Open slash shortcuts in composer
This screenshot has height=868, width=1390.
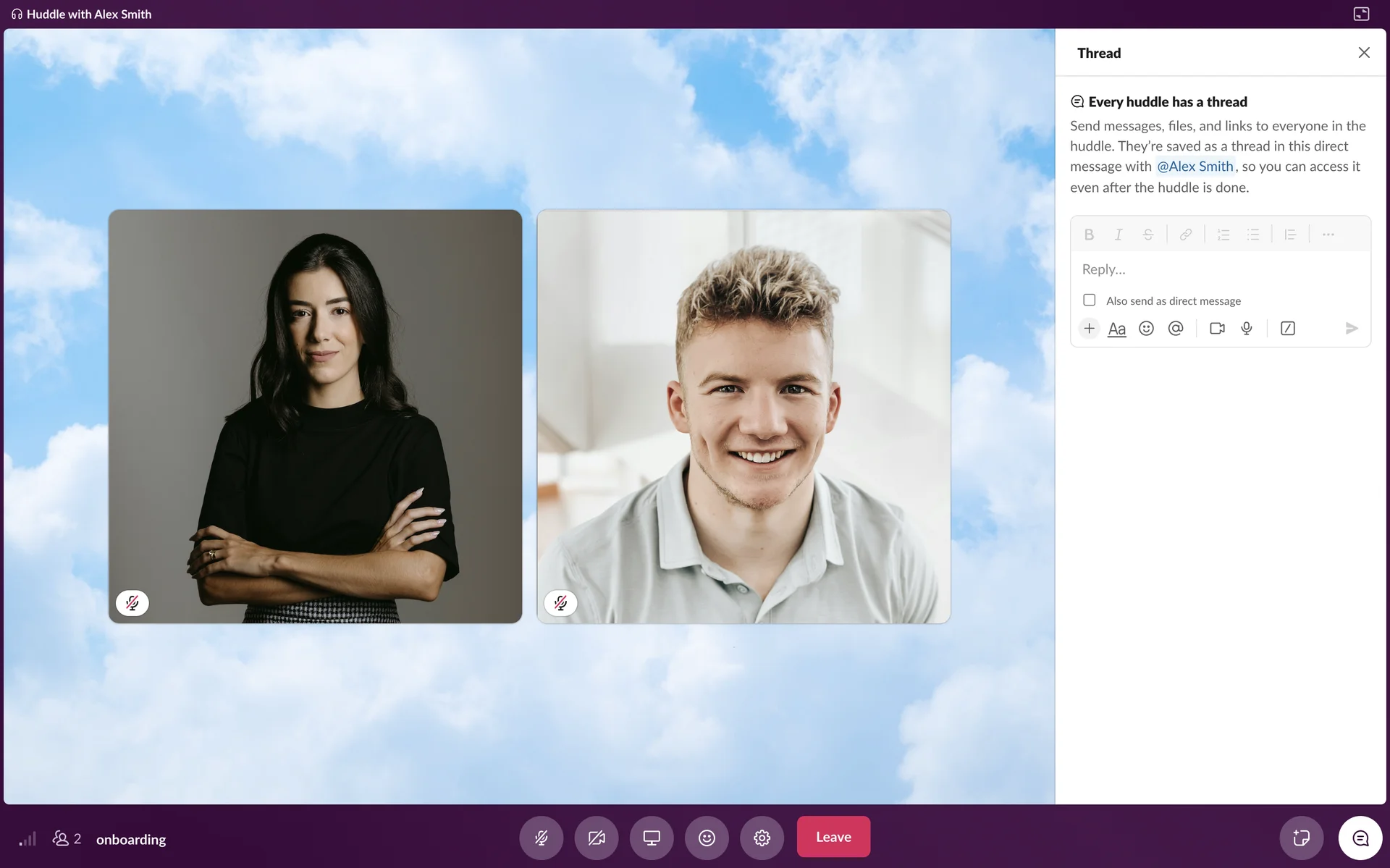point(1288,329)
